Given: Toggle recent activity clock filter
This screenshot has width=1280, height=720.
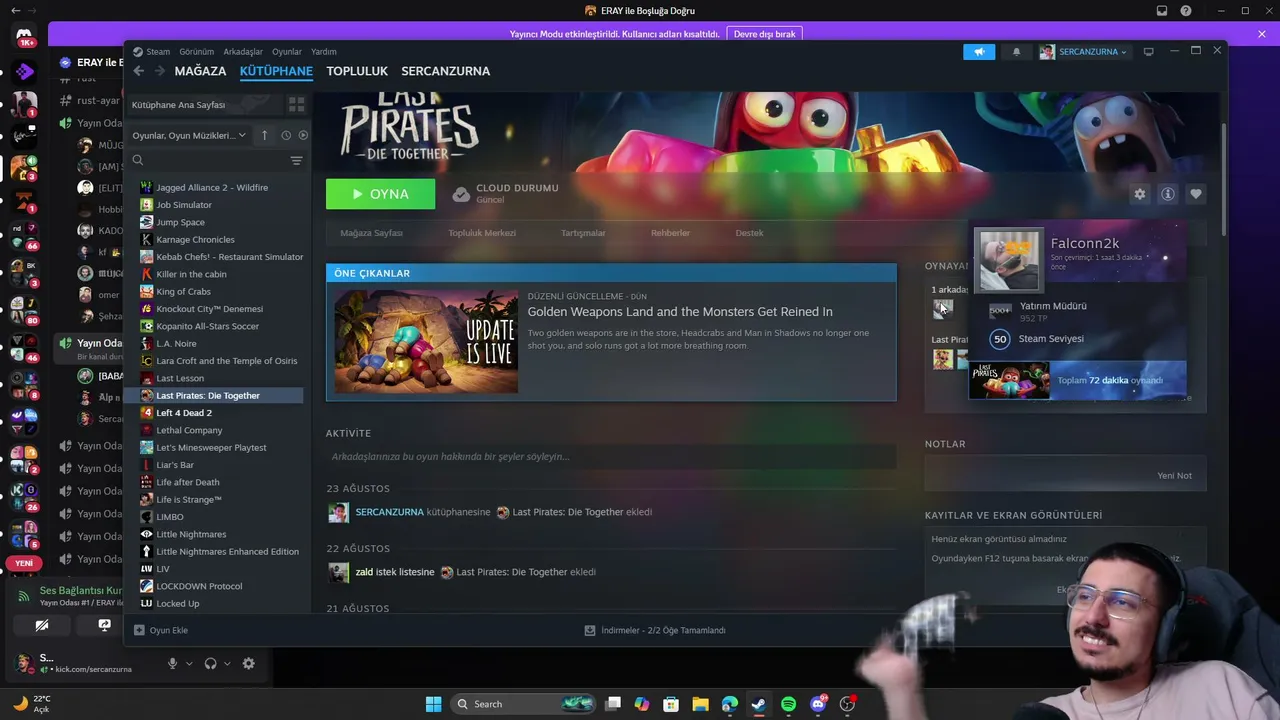Looking at the screenshot, I should (286, 136).
